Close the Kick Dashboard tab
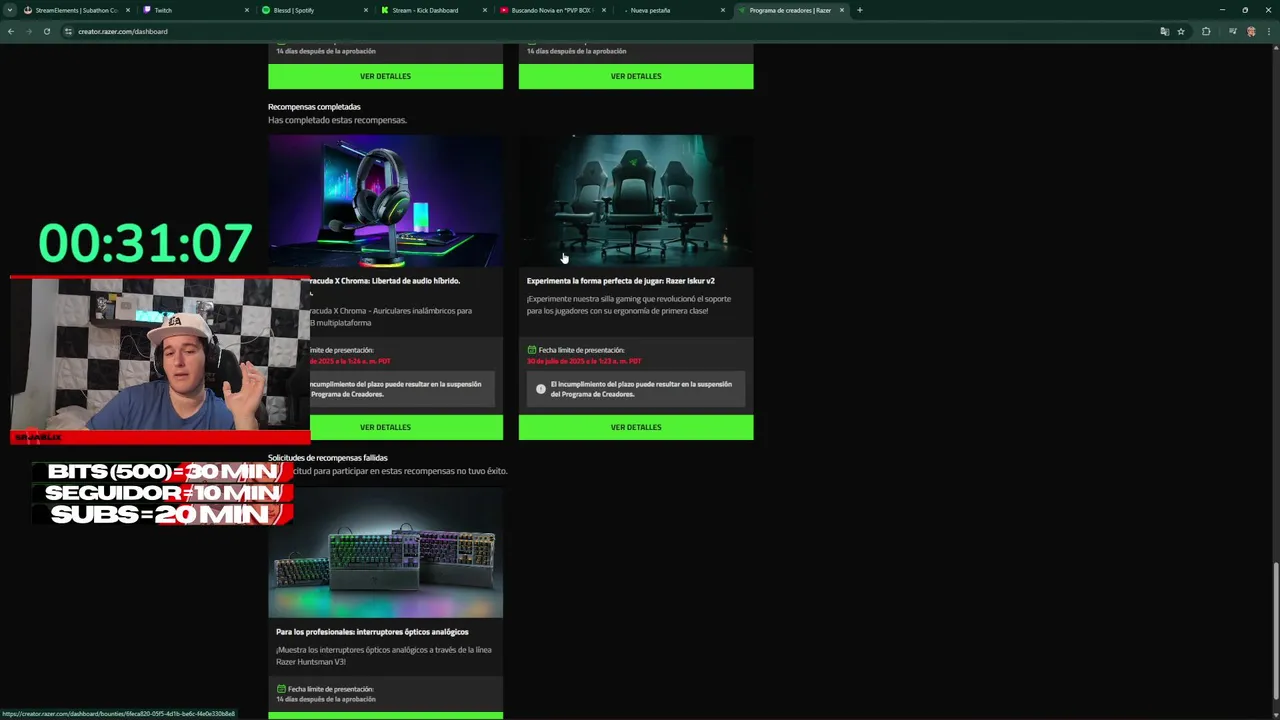The width and height of the screenshot is (1280, 720). 485,10
